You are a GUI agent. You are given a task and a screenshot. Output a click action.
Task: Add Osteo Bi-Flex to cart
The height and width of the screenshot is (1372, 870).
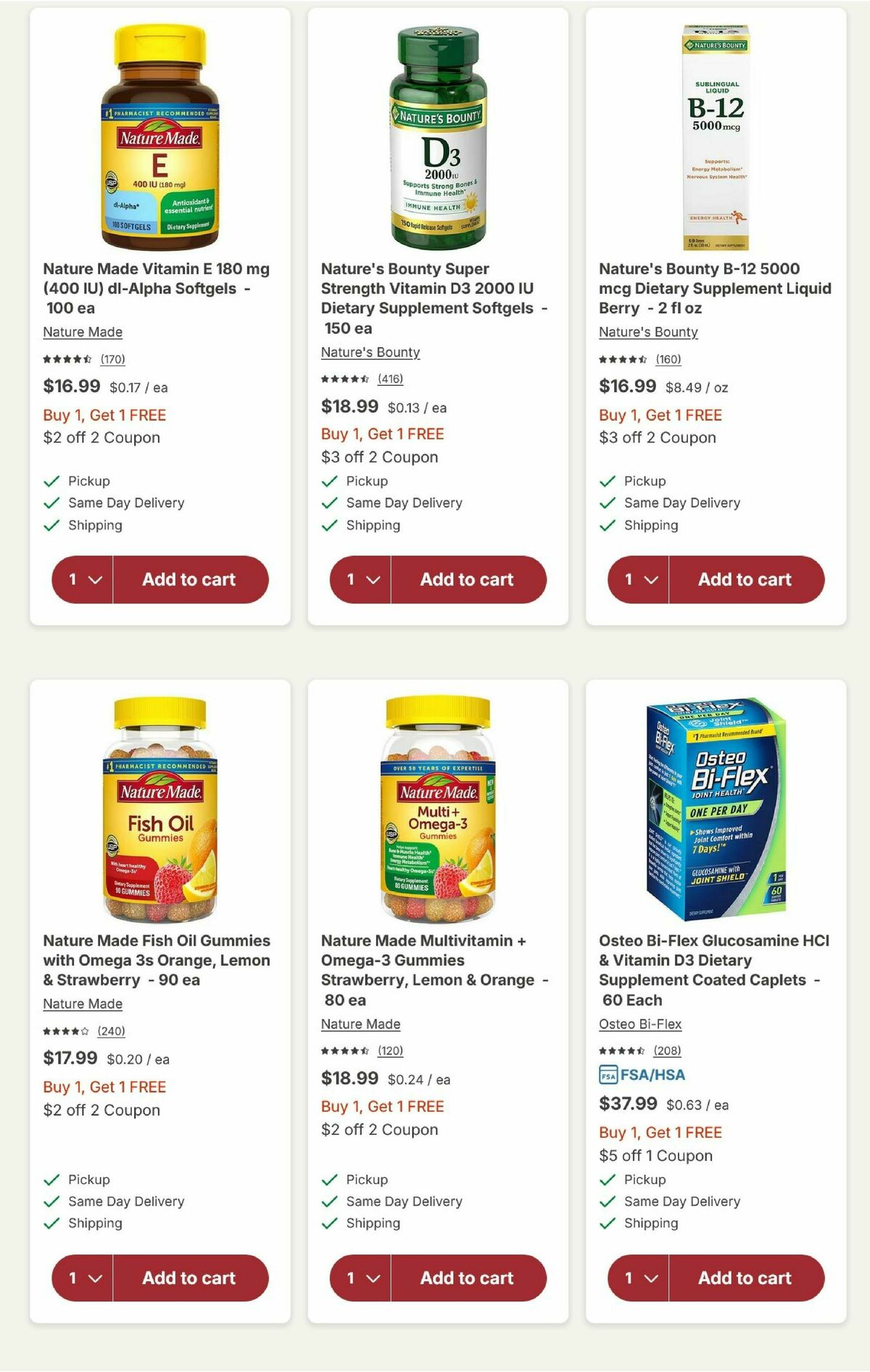pos(745,1278)
